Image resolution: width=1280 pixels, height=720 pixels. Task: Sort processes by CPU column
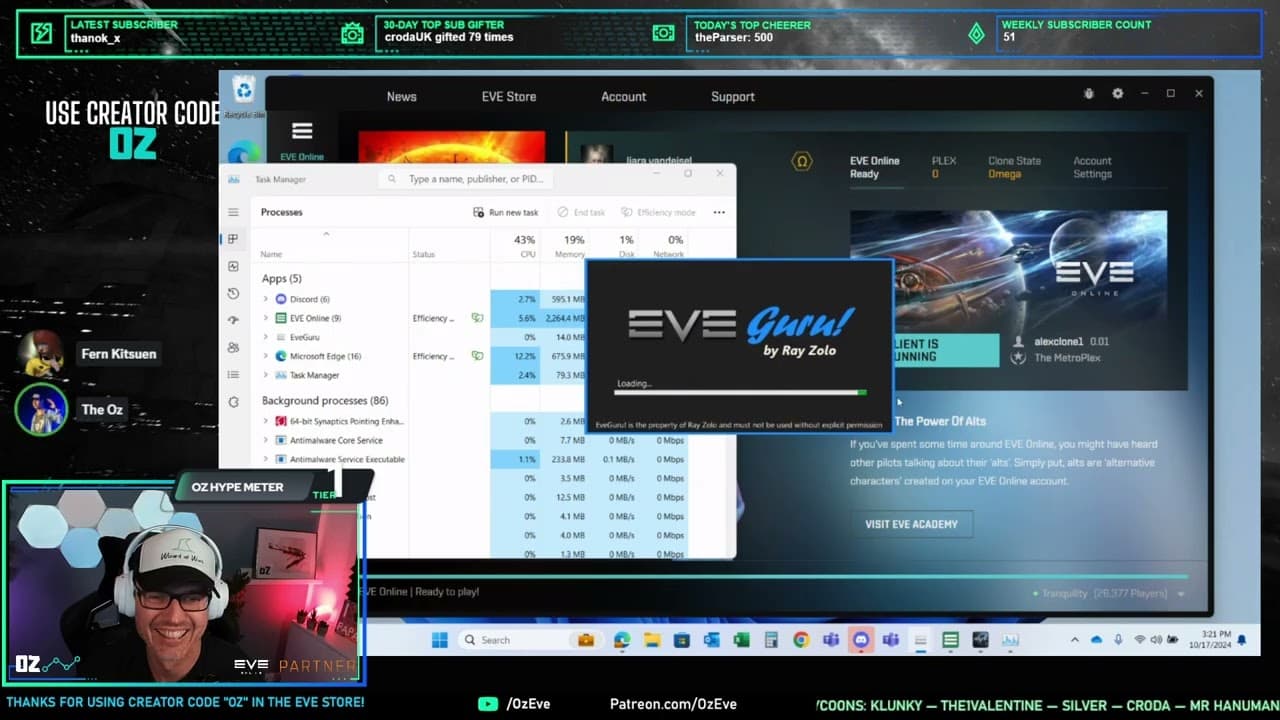coord(525,246)
